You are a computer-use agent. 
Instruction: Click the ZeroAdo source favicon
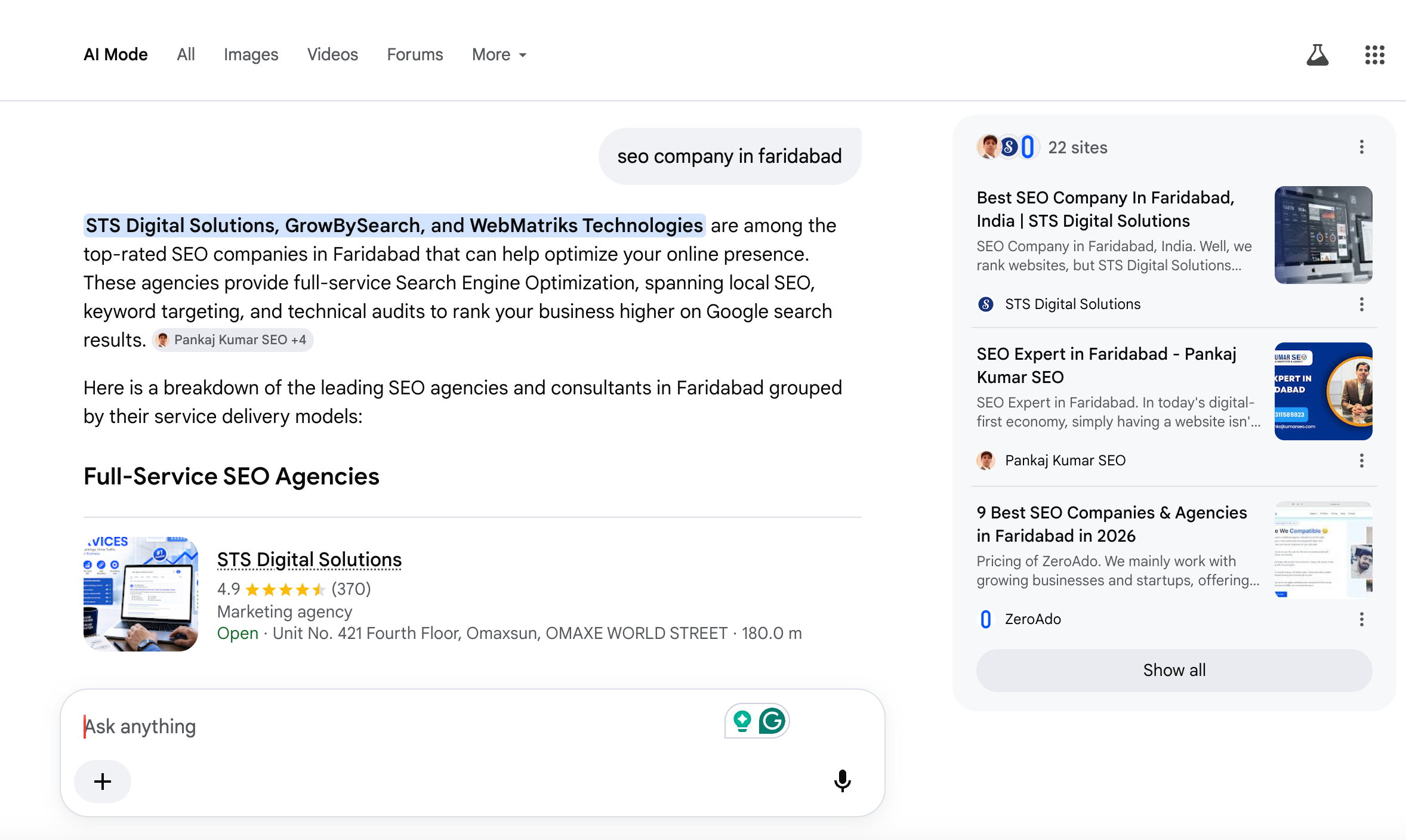point(986,619)
